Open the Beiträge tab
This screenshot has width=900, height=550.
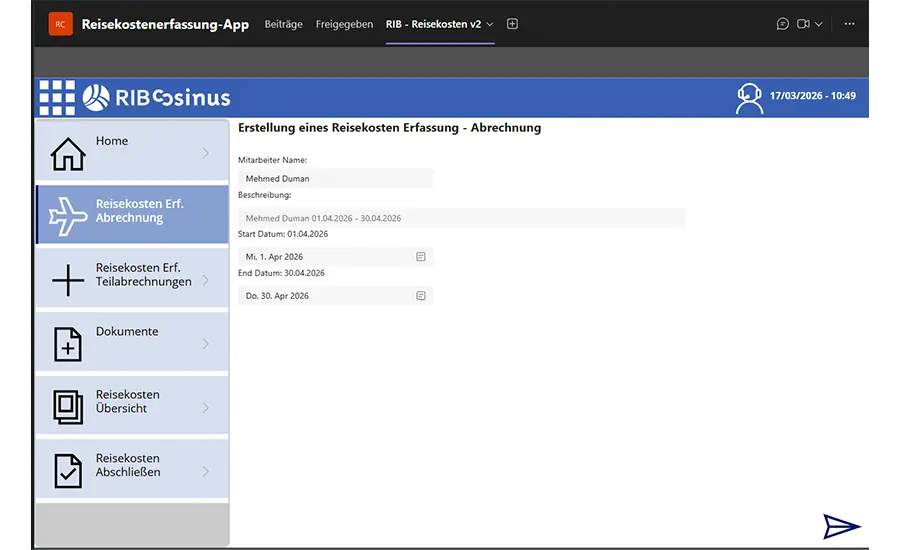point(283,24)
